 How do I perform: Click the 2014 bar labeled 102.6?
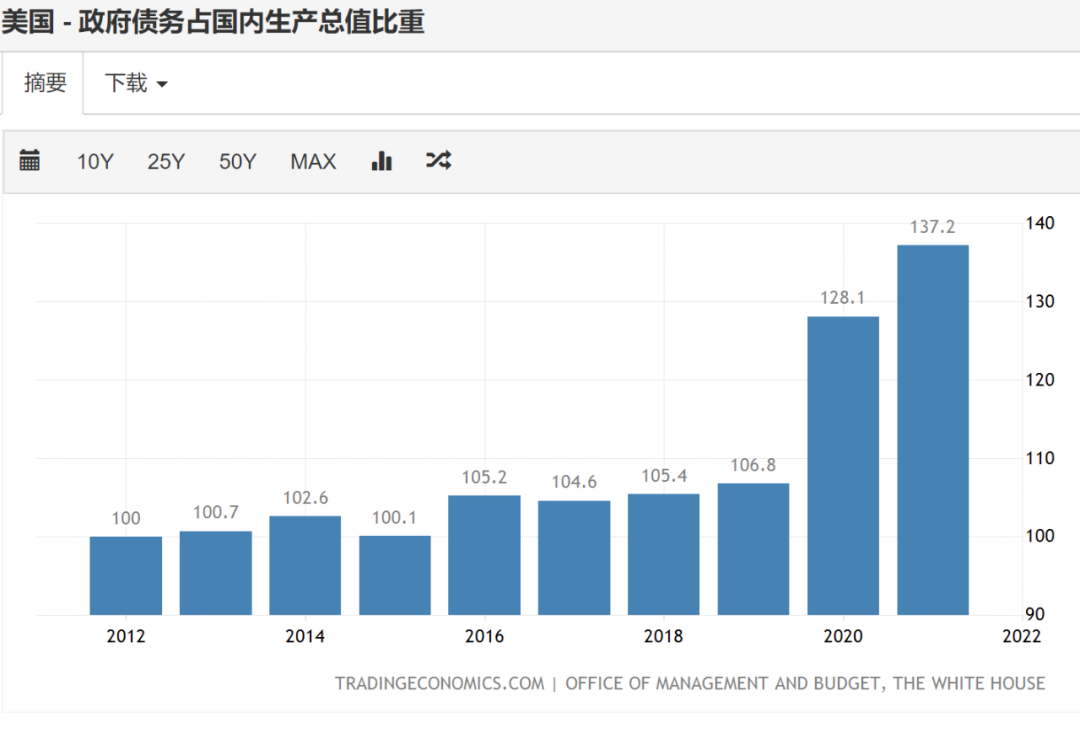pyautogui.click(x=305, y=565)
